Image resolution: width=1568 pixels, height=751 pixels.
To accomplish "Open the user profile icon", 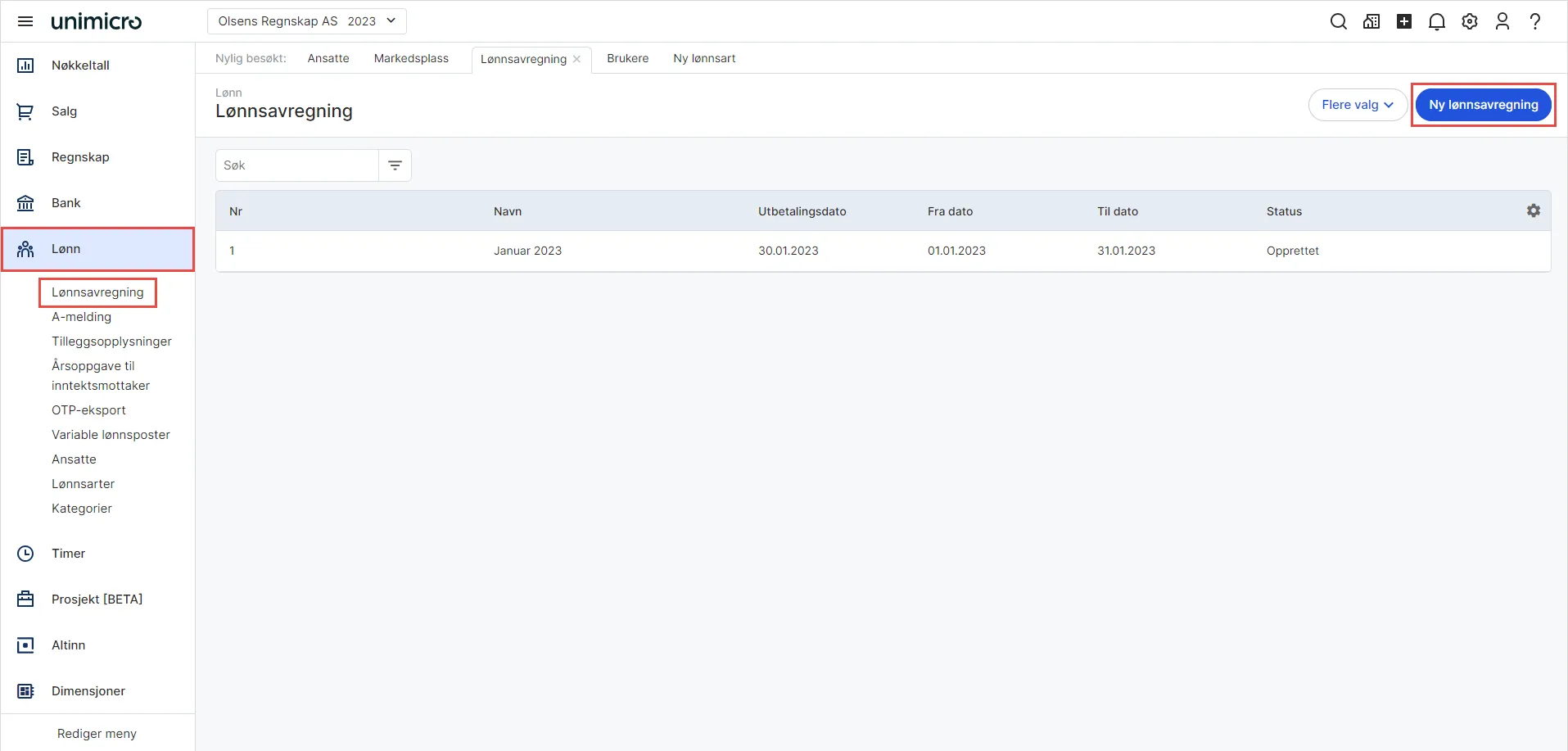I will tap(1502, 21).
